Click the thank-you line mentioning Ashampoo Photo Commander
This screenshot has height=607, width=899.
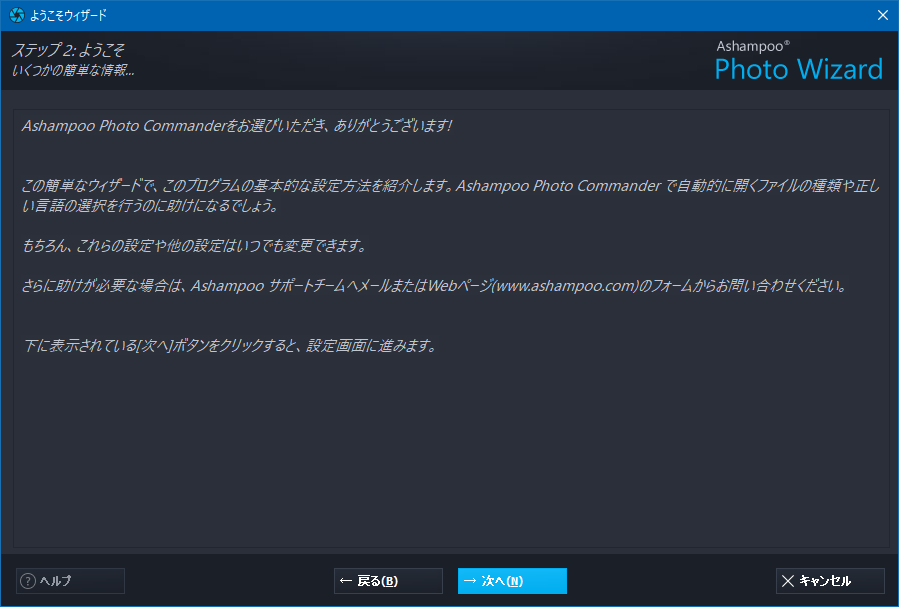click(x=237, y=126)
